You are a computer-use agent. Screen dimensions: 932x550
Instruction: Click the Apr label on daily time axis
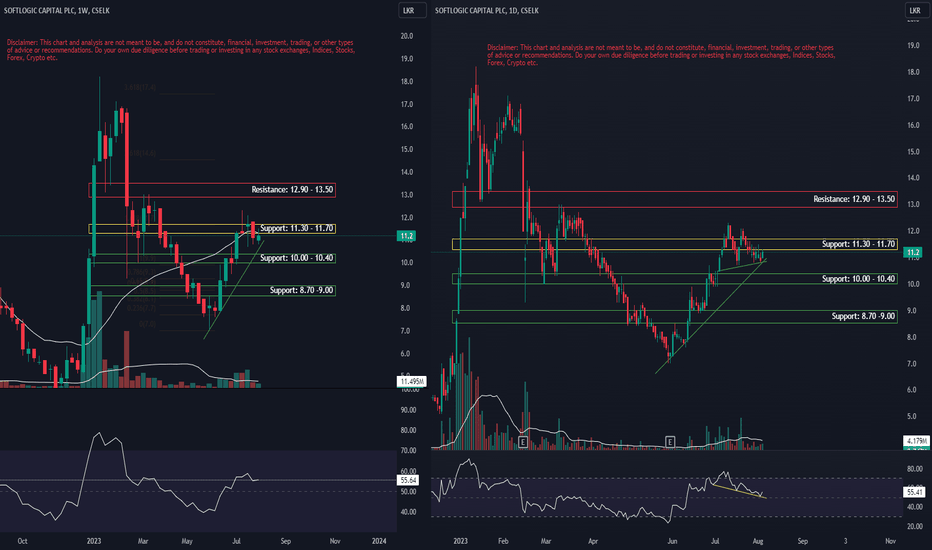(593, 541)
